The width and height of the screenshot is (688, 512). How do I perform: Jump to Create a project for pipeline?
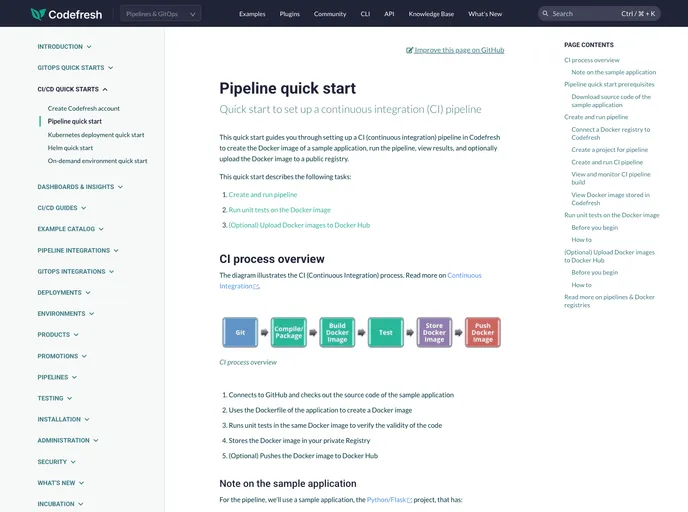pos(609,150)
